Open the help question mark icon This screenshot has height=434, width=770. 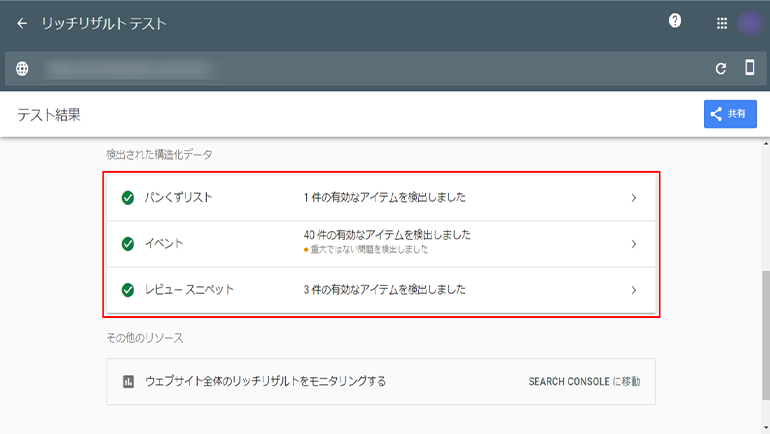click(675, 21)
